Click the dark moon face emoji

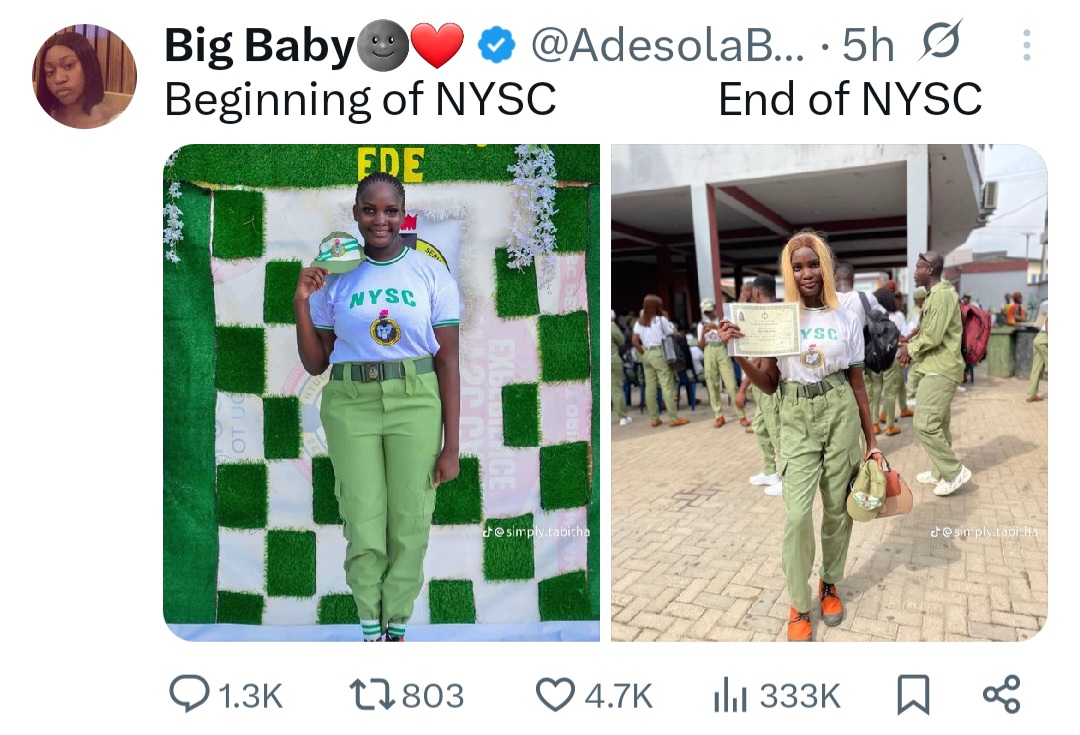coord(383,45)
